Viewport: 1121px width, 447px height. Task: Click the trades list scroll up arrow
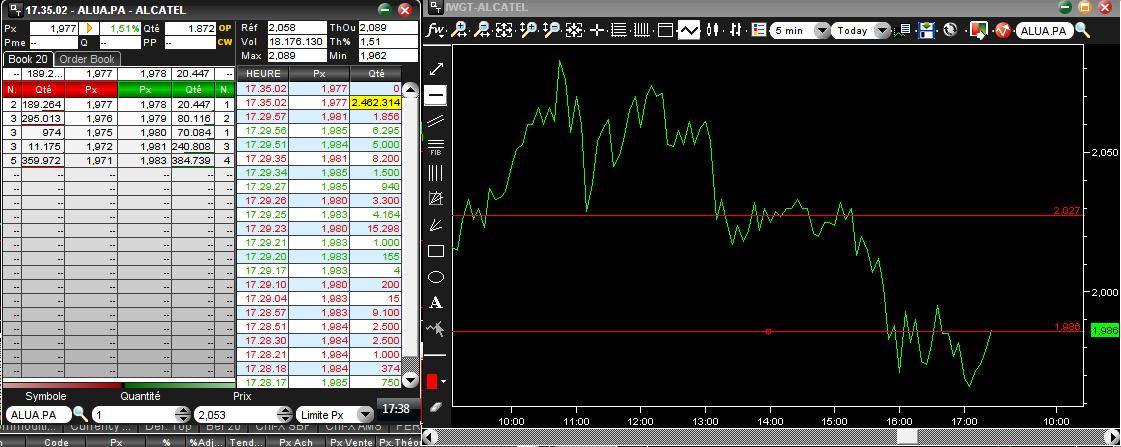(x=410, y=90)
